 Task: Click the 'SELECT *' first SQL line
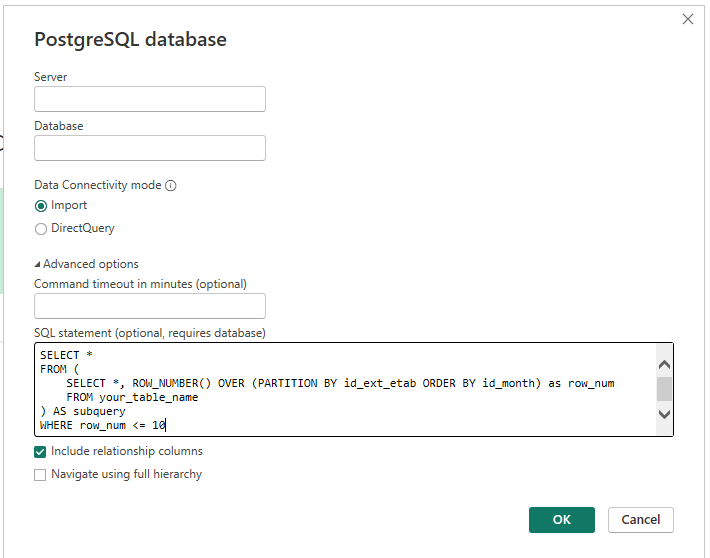point(66,355)
